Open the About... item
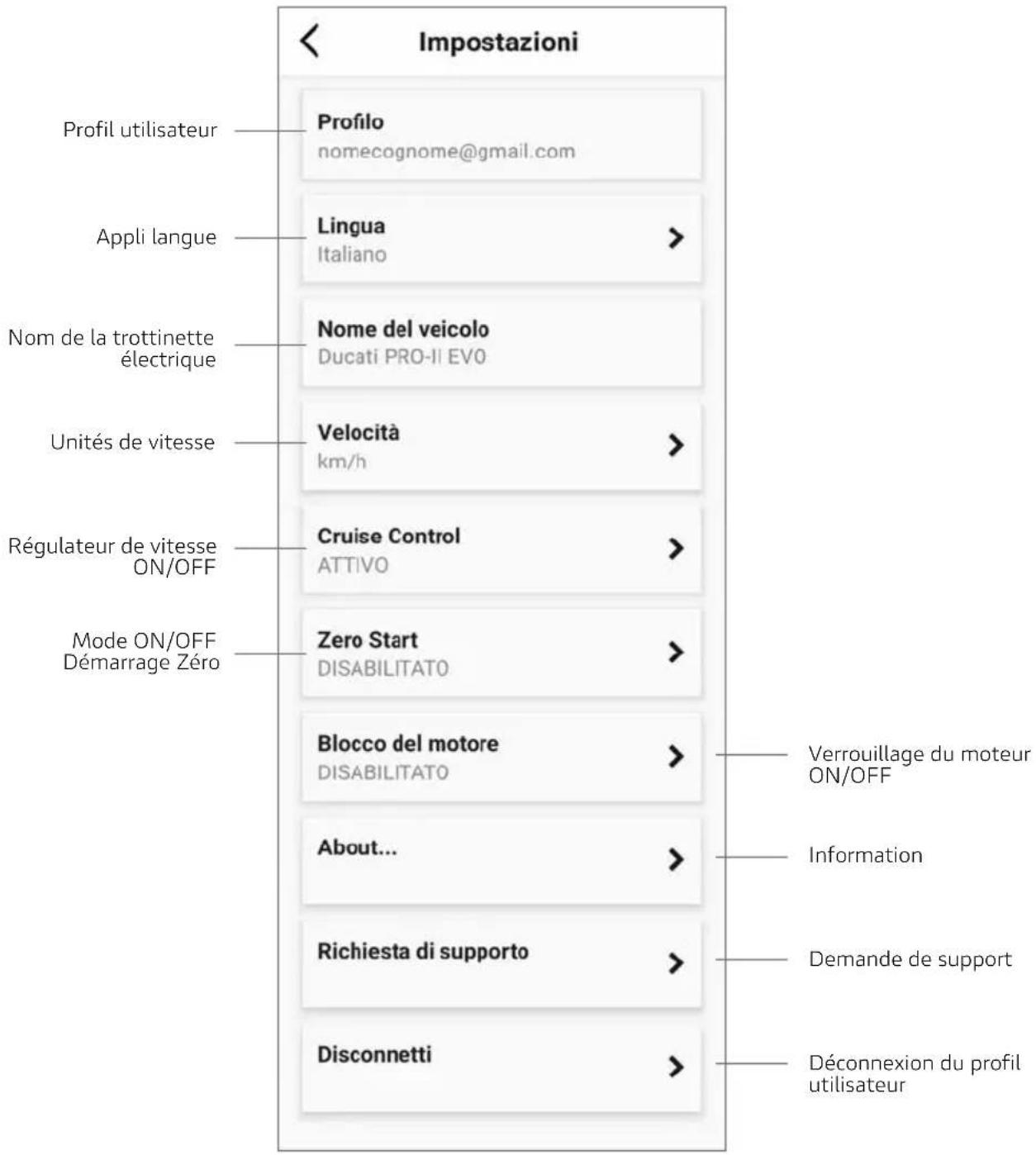Screen dimensions: 1036x1155 click(501, 861)
